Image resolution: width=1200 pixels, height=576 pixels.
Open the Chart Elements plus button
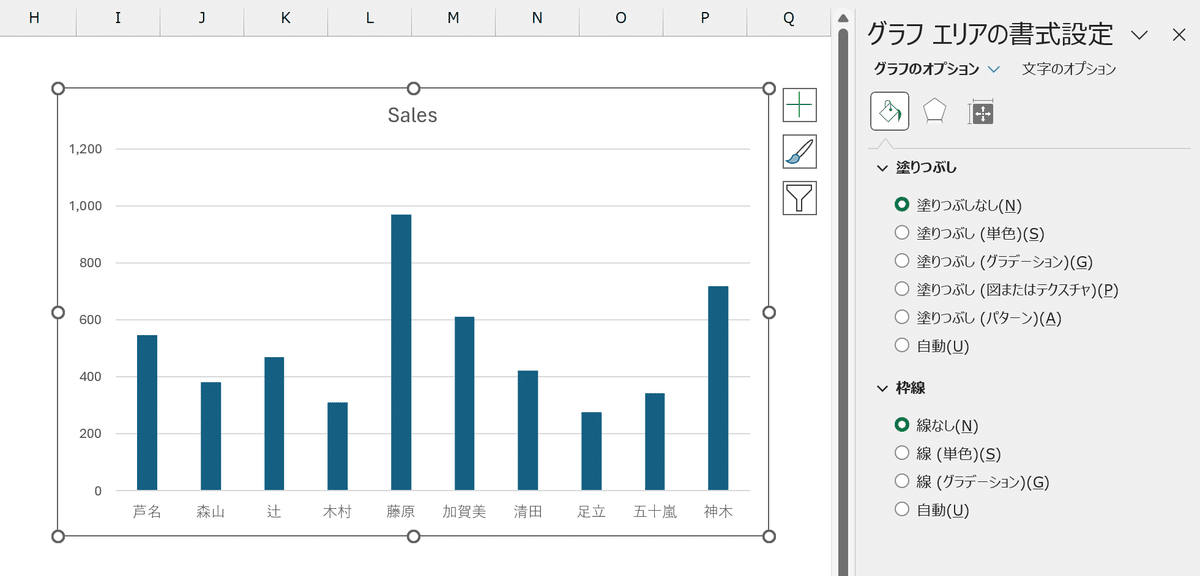(x=800, y=105)
